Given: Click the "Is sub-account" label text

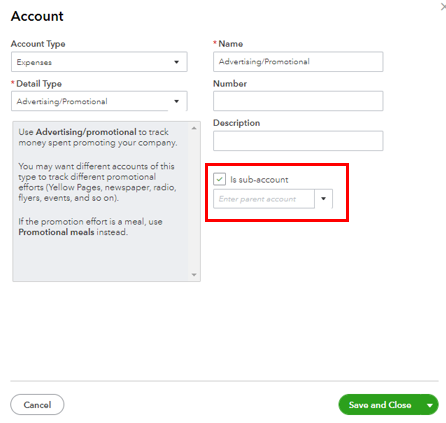Looking at the screenshot, I should coord(259,180).
